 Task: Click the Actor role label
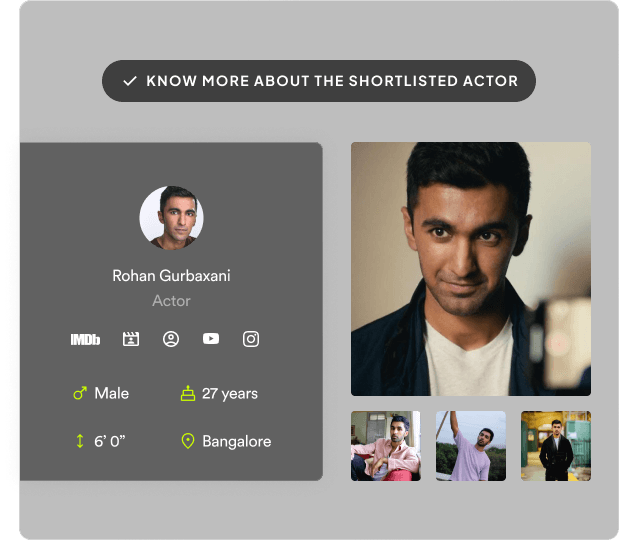click(x=171, y=301)
